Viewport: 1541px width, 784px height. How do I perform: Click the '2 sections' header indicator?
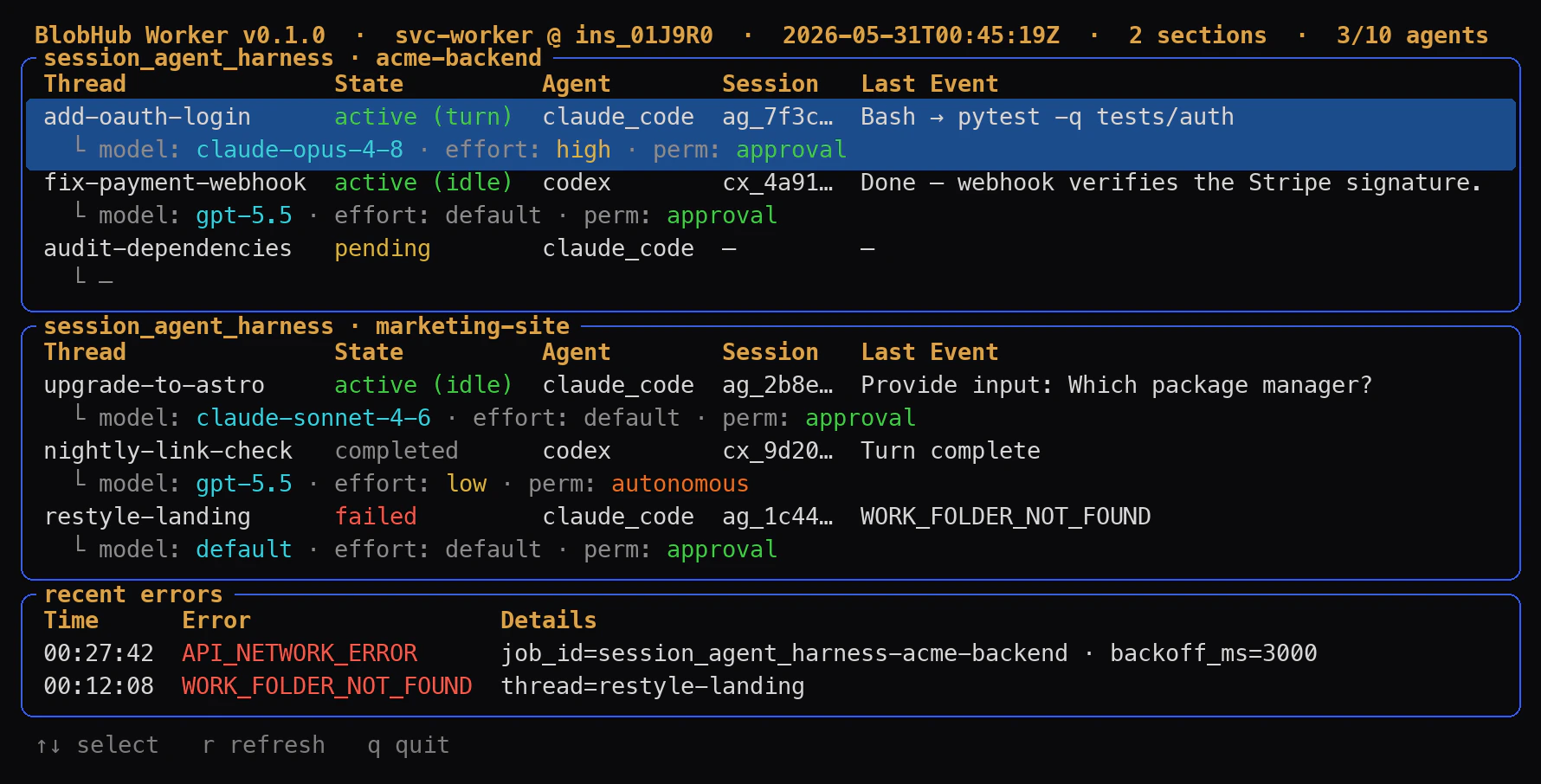(1197, 35)
